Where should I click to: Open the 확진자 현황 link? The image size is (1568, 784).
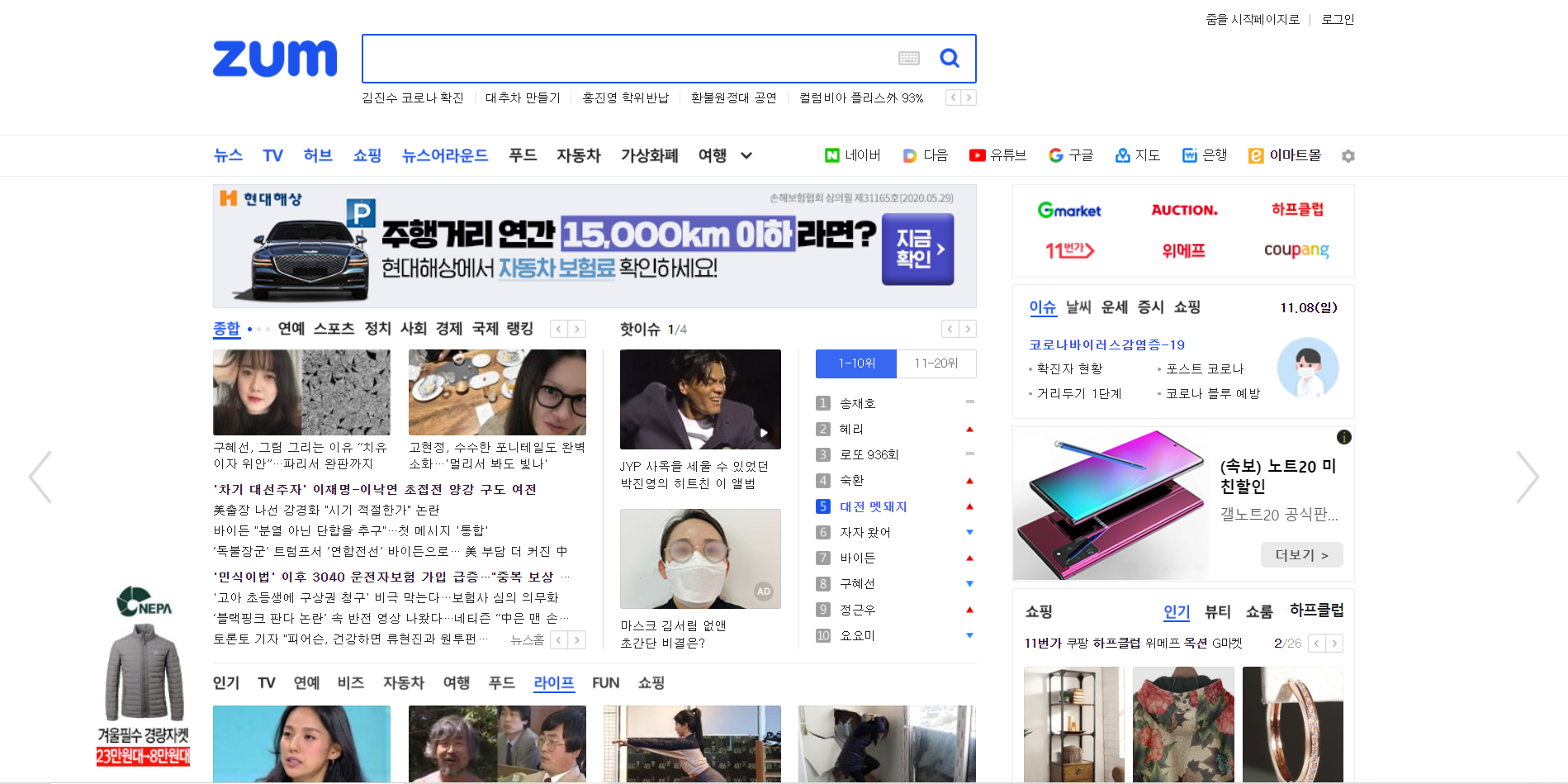1069,368
